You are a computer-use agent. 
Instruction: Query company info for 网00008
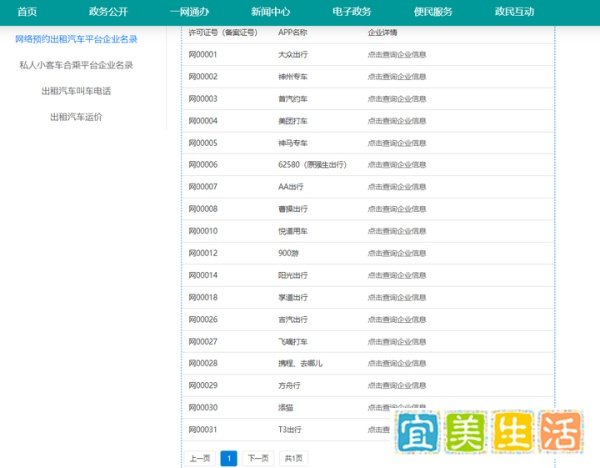pyautogui.click(x=397, y=209)
